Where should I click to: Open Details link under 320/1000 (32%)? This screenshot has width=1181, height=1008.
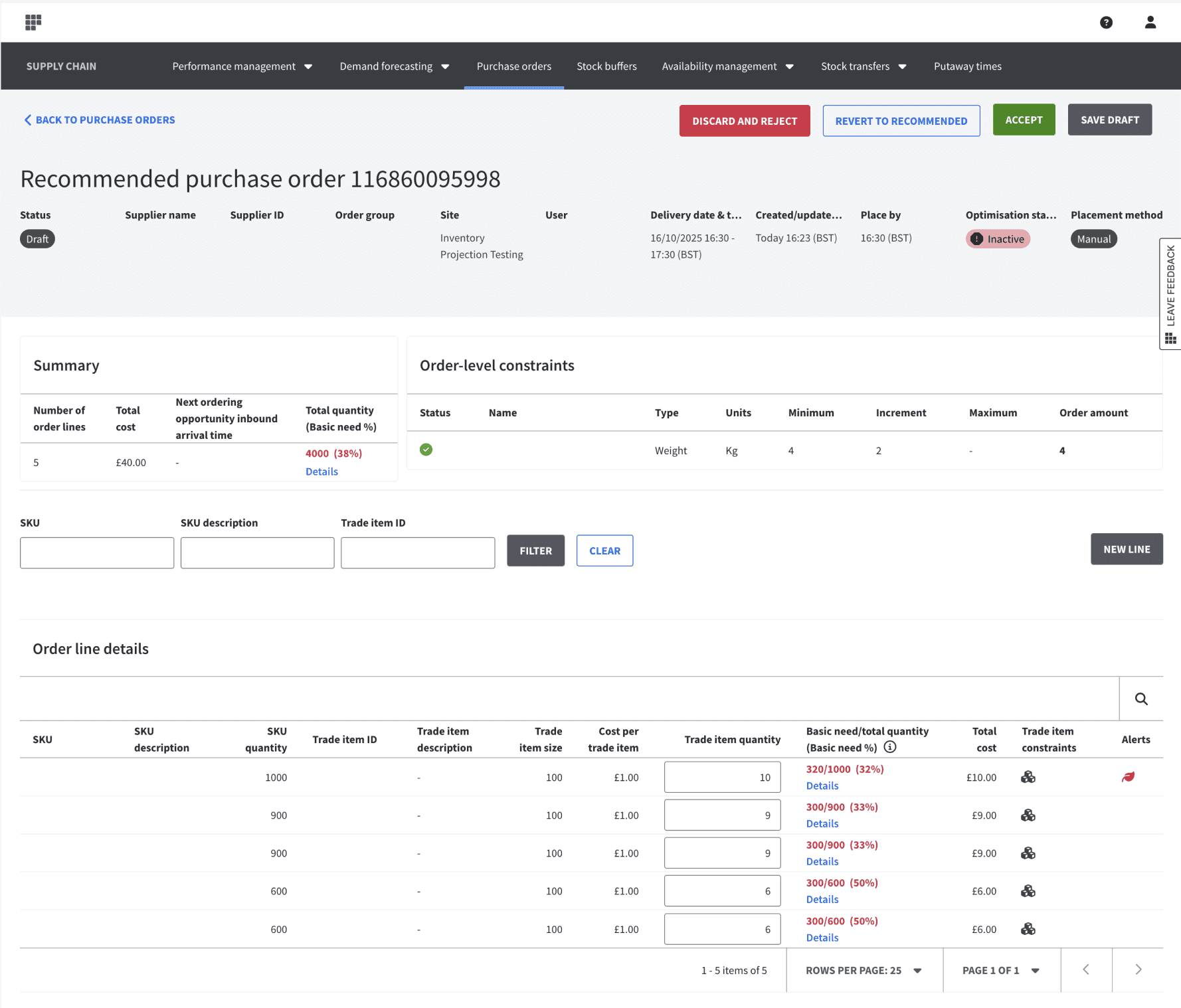[x=822, y=786]
